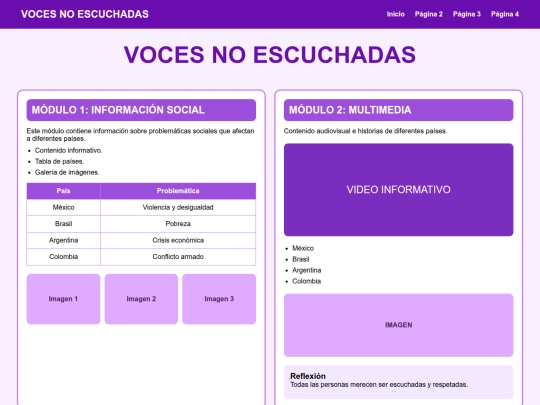Open the Inicio nav link
Image resolution: width=540 pixels, height=405 pixels.
[x=395, y=14]
